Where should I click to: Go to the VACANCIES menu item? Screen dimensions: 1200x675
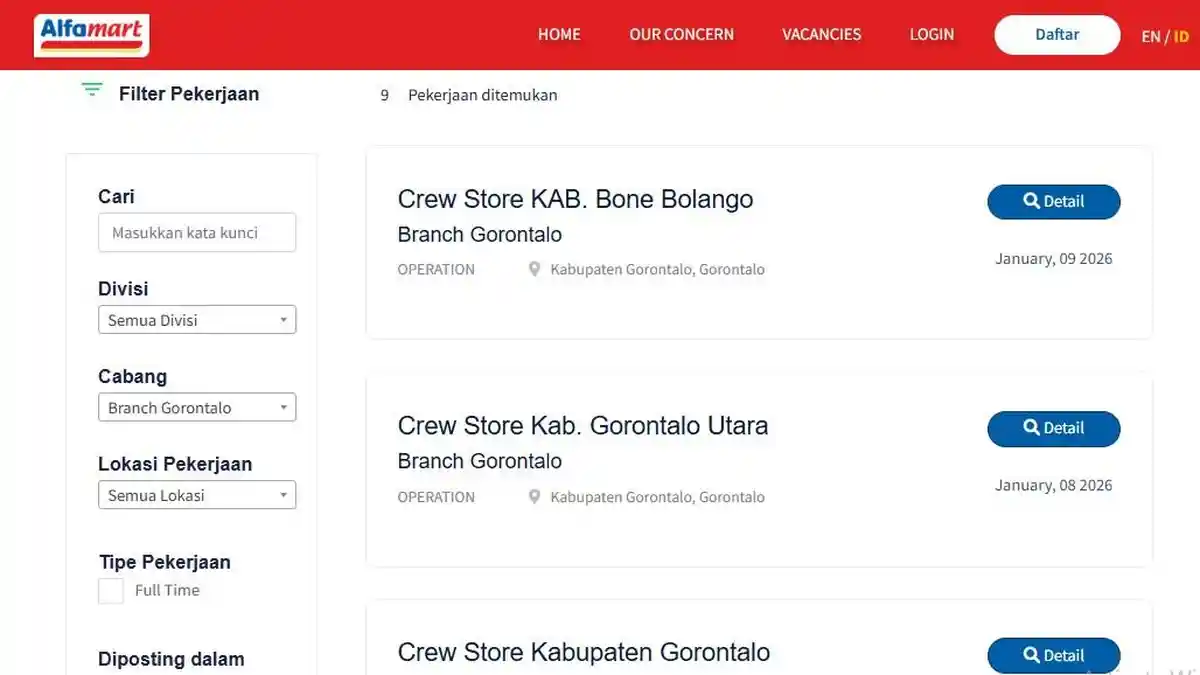point(821,34)
